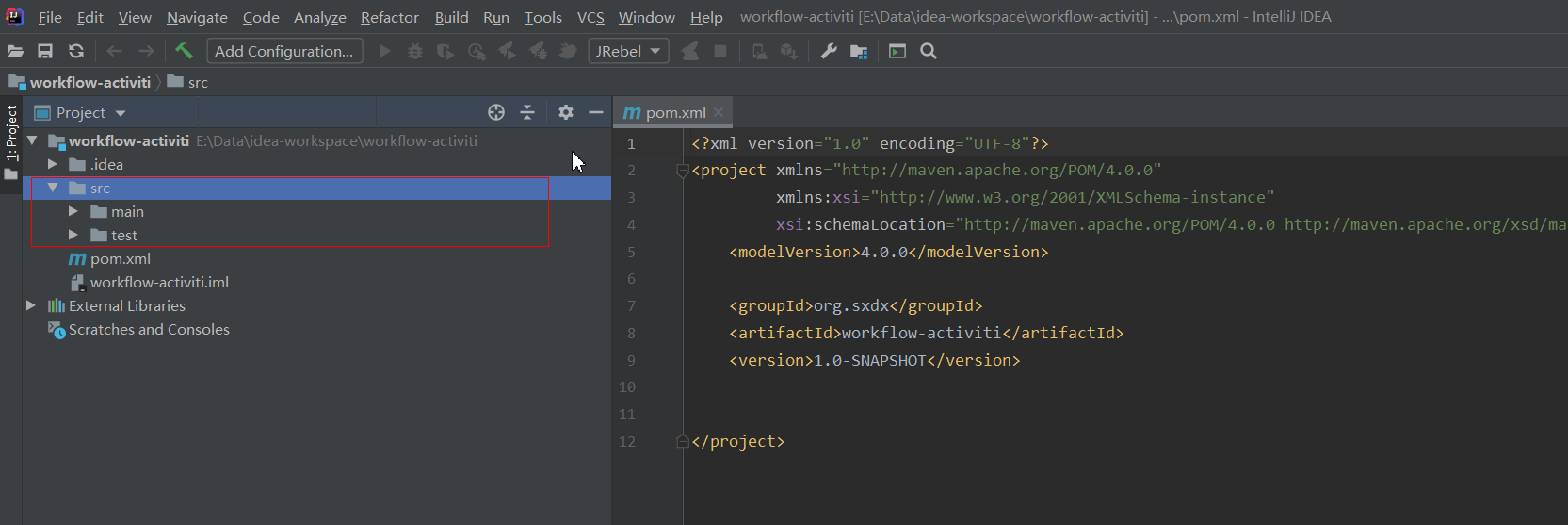Fold the project tag at line 2
Viewport: 1568px width, 525px height.
(682, 171)
